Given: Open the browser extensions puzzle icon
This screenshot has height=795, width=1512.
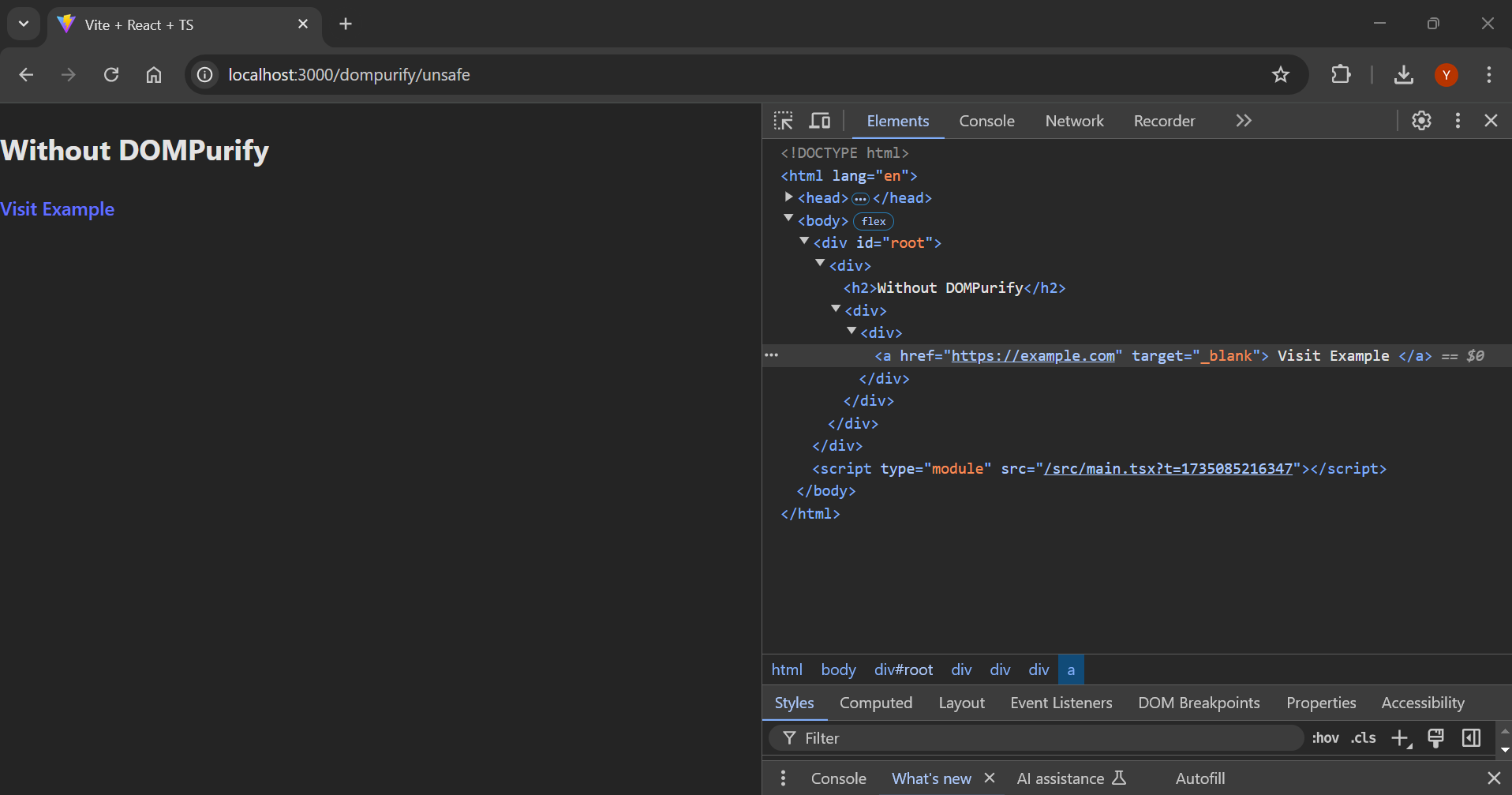Looking at the screenshot, I should tap(1341, 74).
